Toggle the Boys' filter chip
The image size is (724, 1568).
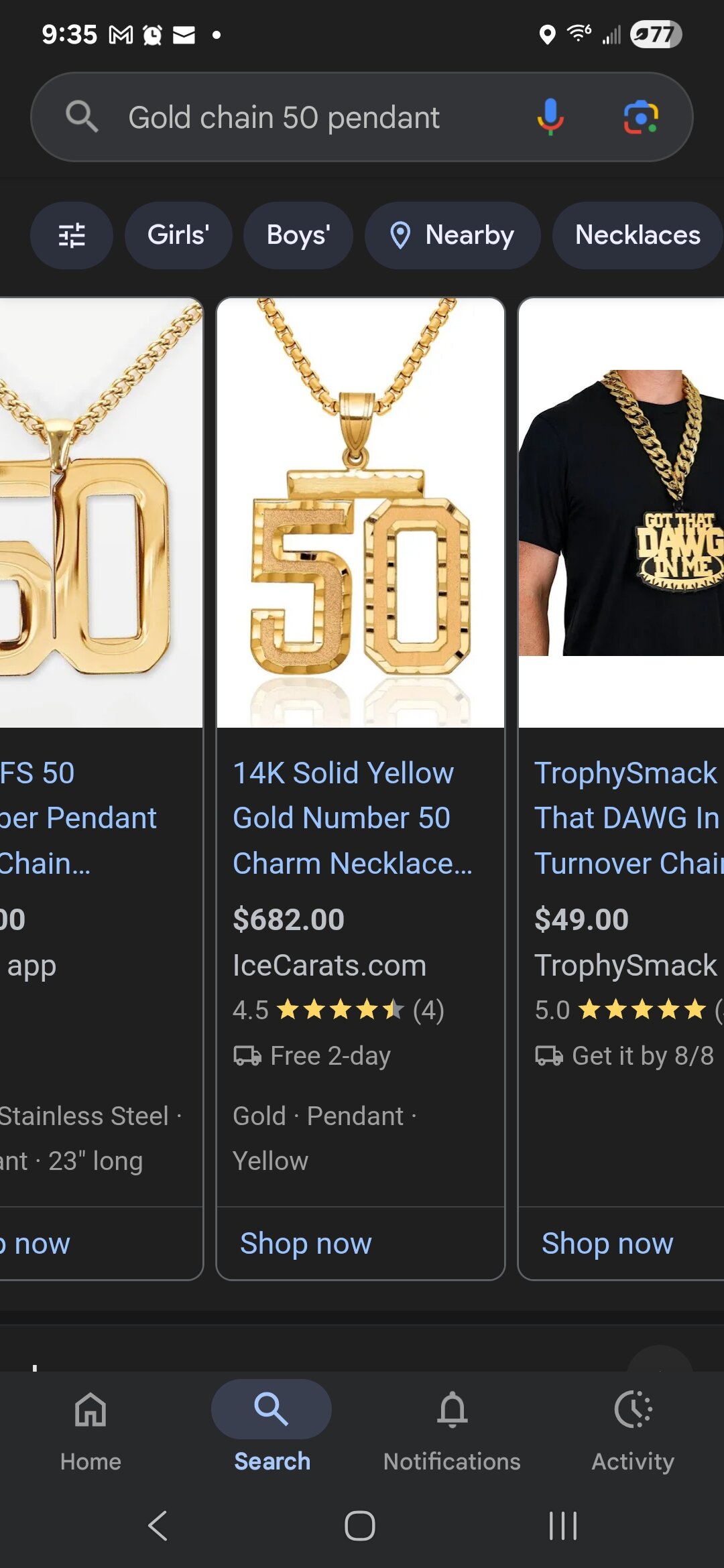click(298, 235)
